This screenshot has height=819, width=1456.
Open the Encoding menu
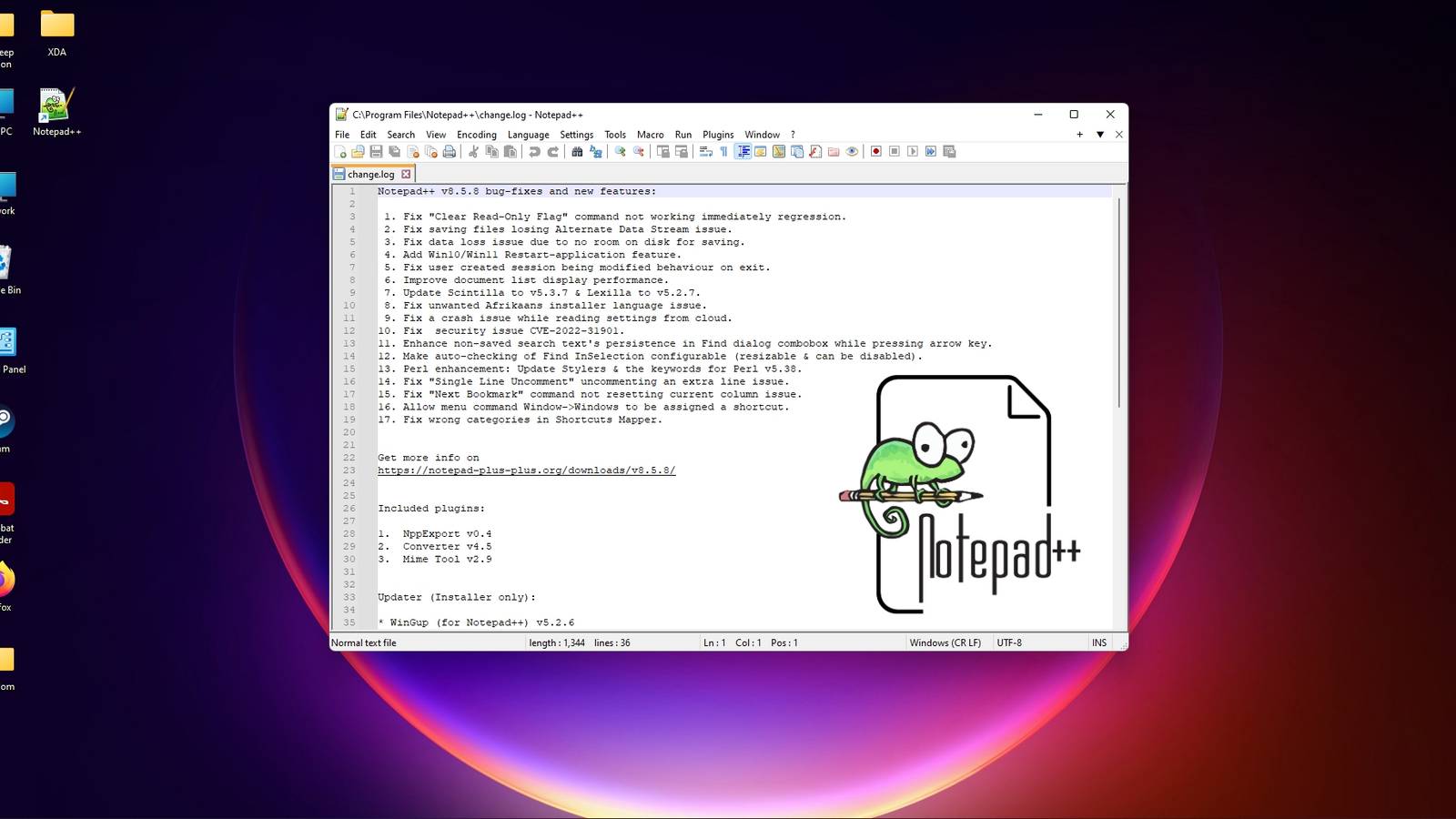[x=476, y=134]
